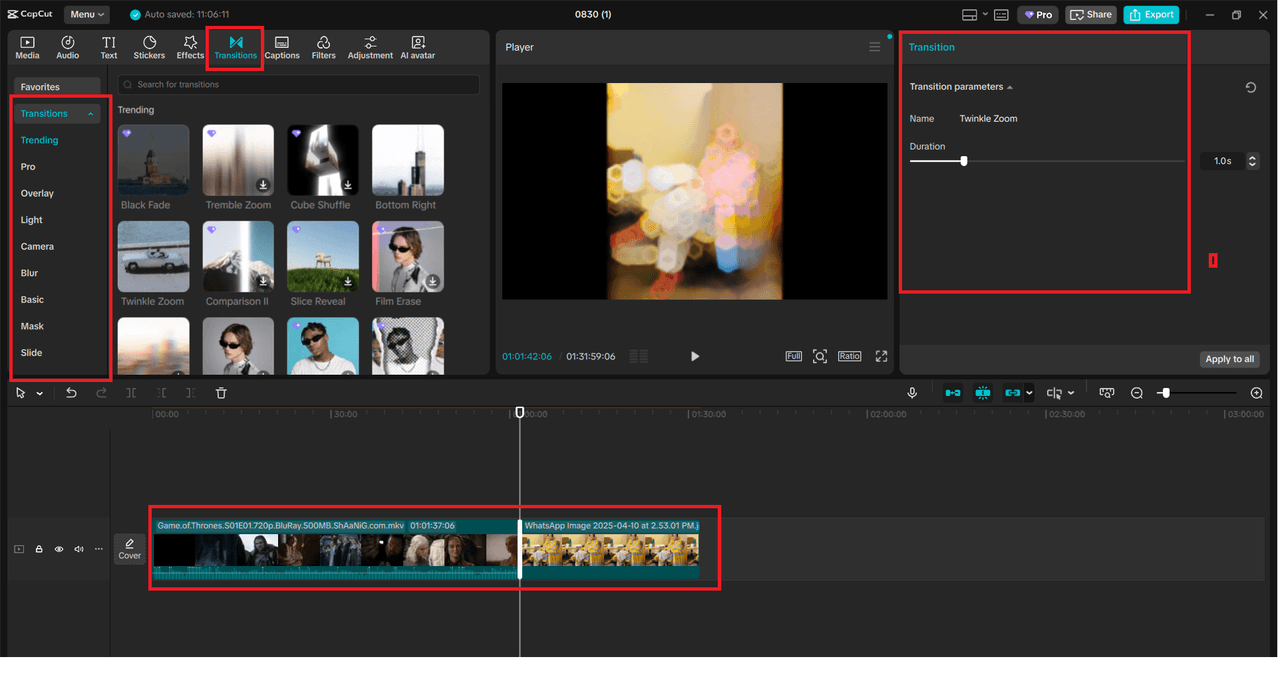The image size is (1280, 675).
Task: Zoom in the timeline with plus icon
Action: pyautogui.click(x=1257, y=393)
